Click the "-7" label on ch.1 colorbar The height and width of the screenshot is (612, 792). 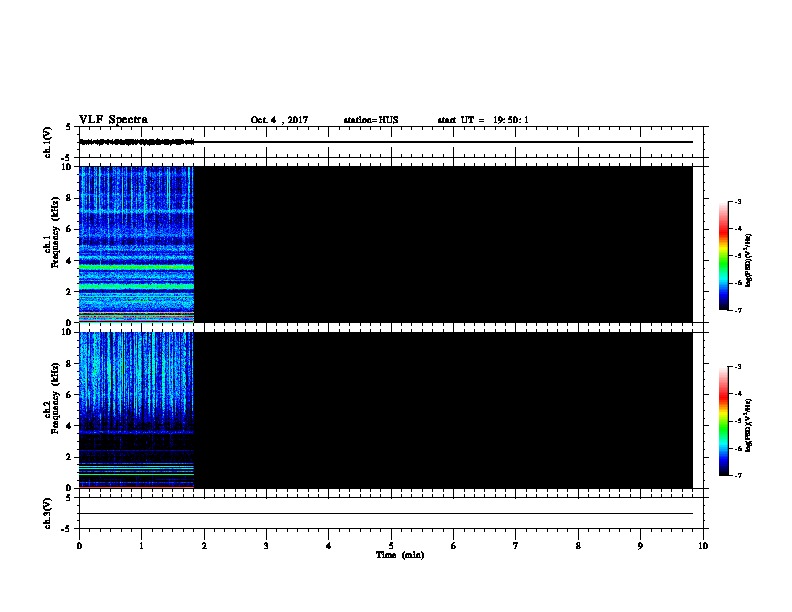point(738,310)
